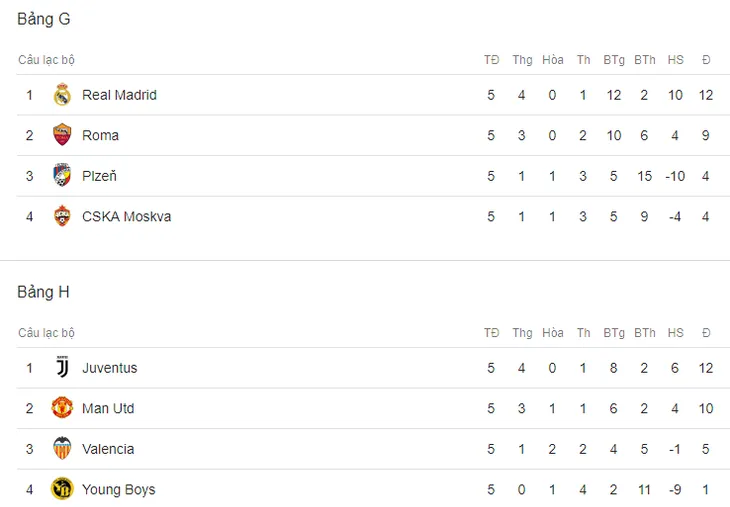The image size is (730, 507).
Task: Click the Roma club crest
Action: pyautogui.click(x=62, y=135)
